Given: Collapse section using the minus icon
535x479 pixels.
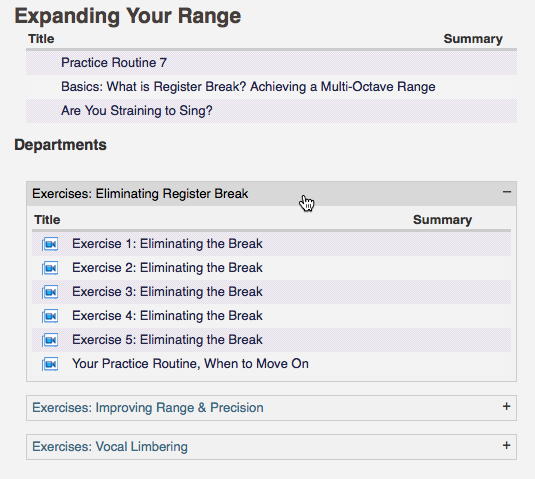Looking at the screenshot, I should pos(507,192).
